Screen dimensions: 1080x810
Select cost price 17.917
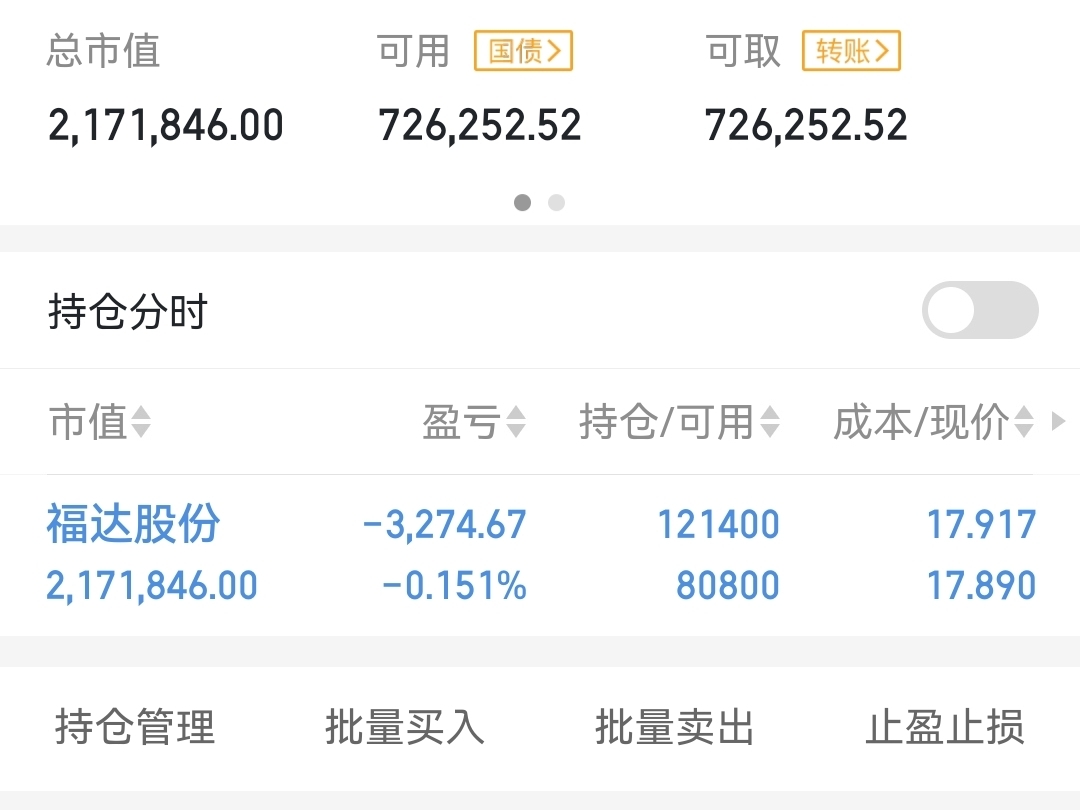(x=982, y=525)
